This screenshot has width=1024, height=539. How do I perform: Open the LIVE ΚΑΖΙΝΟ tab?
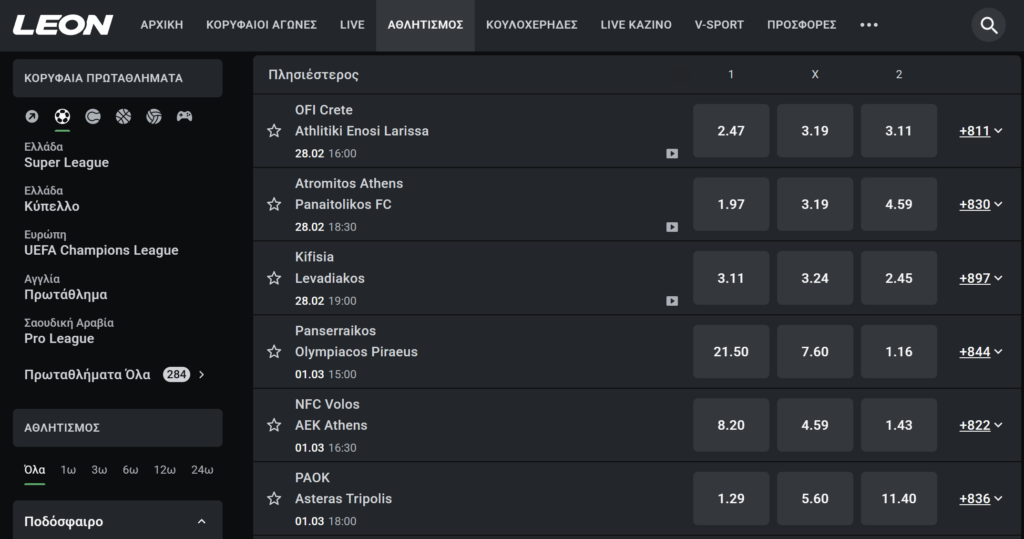point(636,25)
